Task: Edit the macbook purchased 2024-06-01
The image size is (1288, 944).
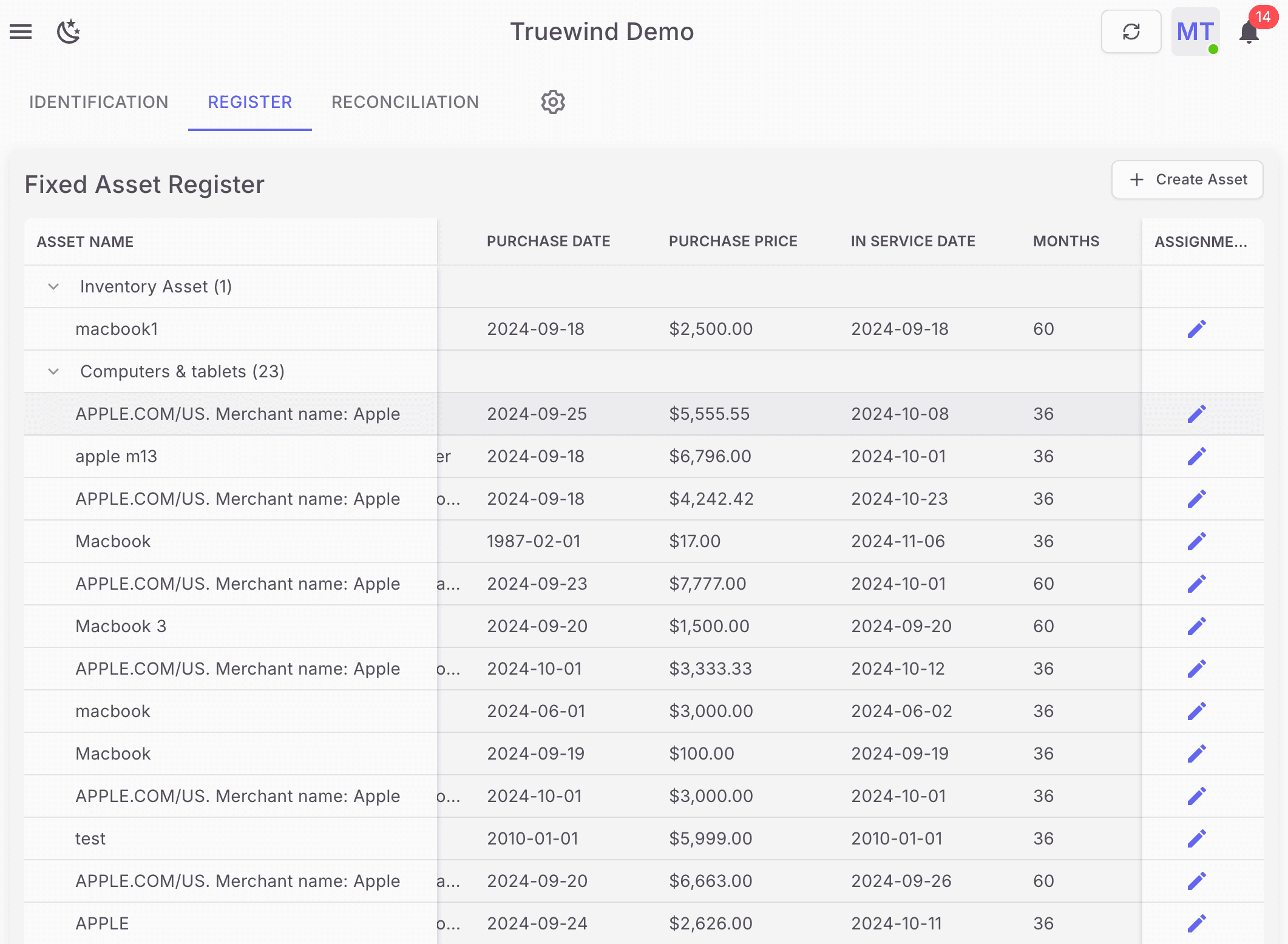Action: pyautogui.click(x=1196, y=710)
